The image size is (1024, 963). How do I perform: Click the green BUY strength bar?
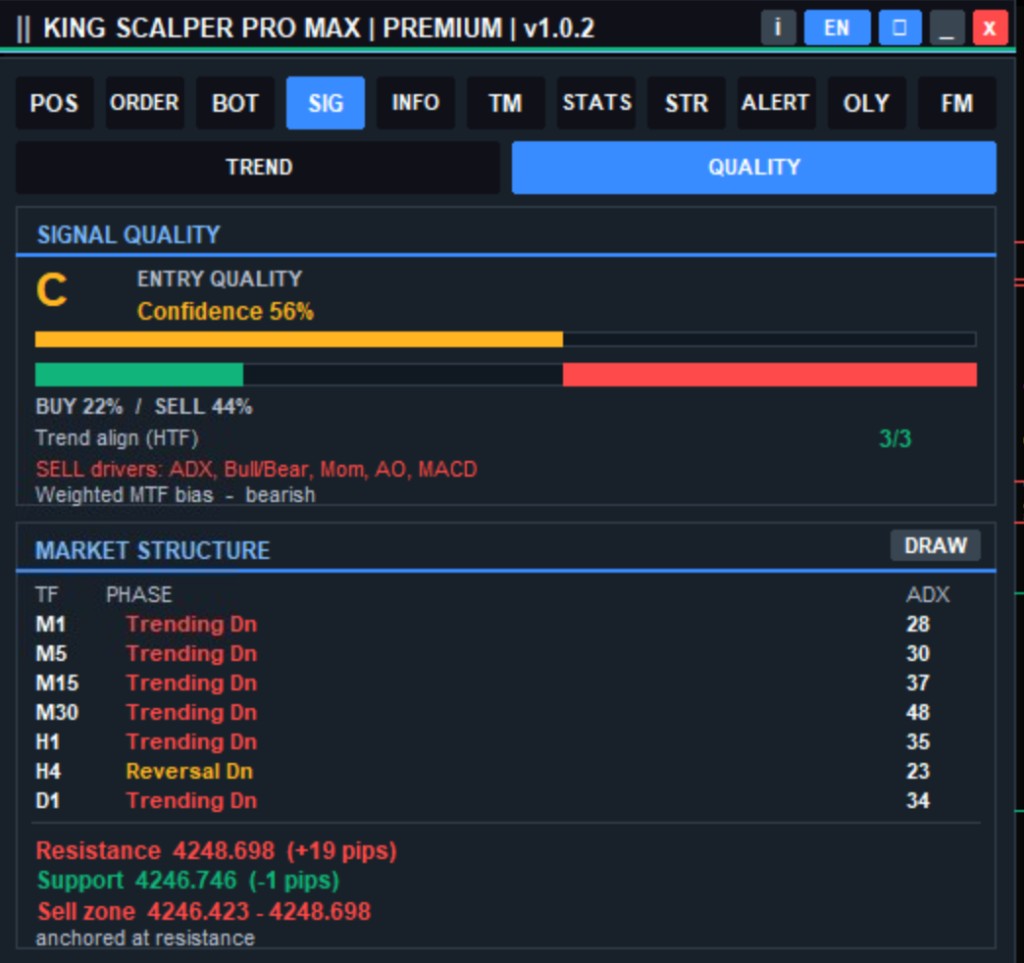139,375
